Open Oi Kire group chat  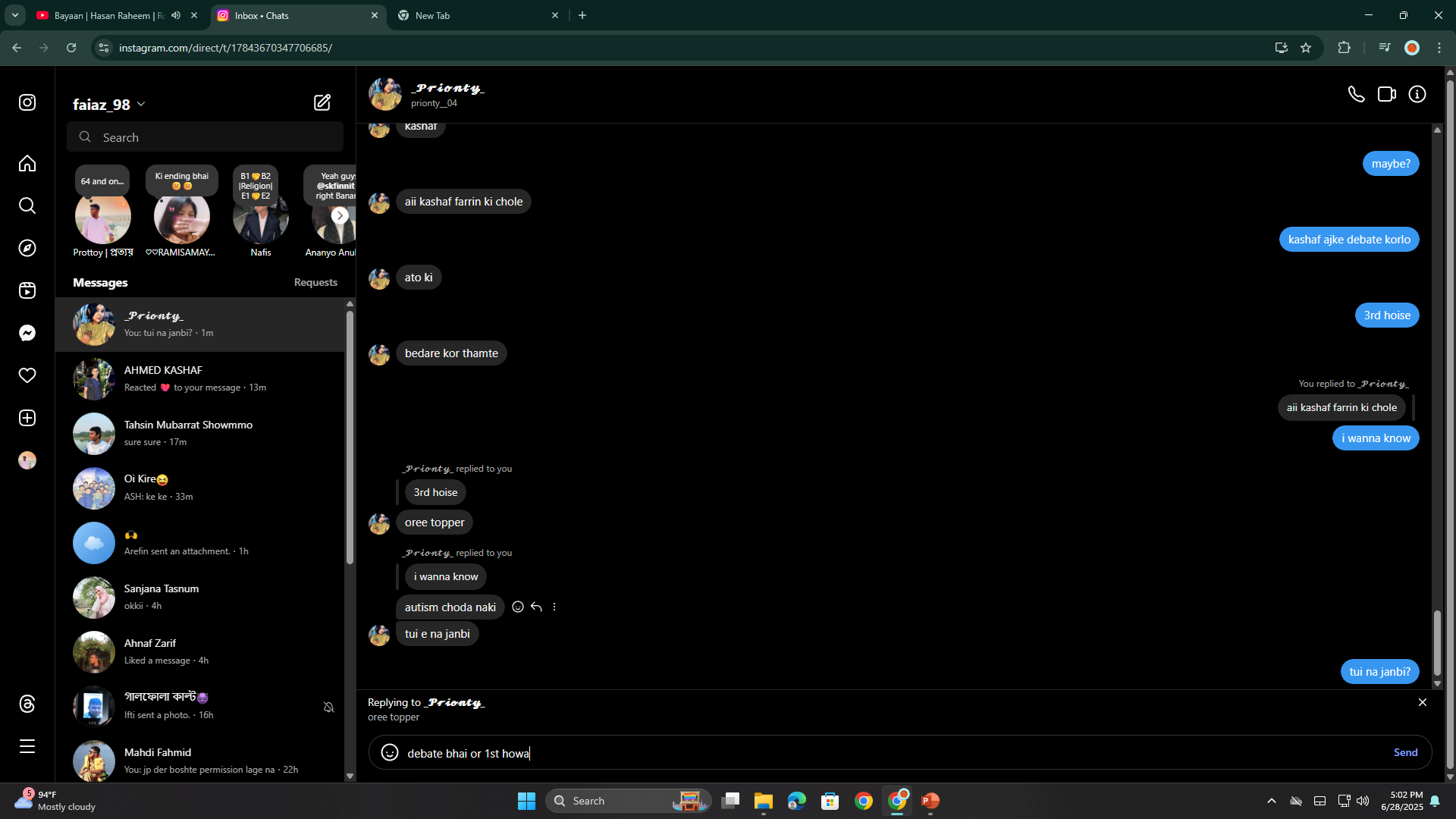(200, 488)
